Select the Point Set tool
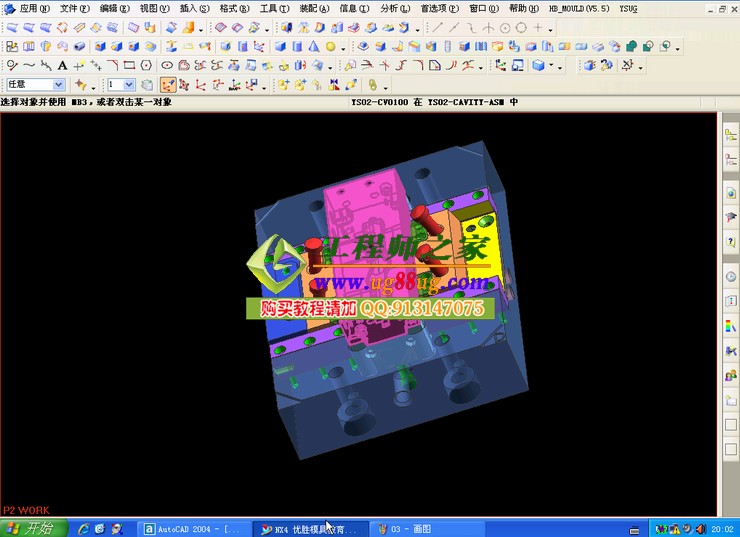The height and width of the screenshot is (537, 740). pos(96,65)
